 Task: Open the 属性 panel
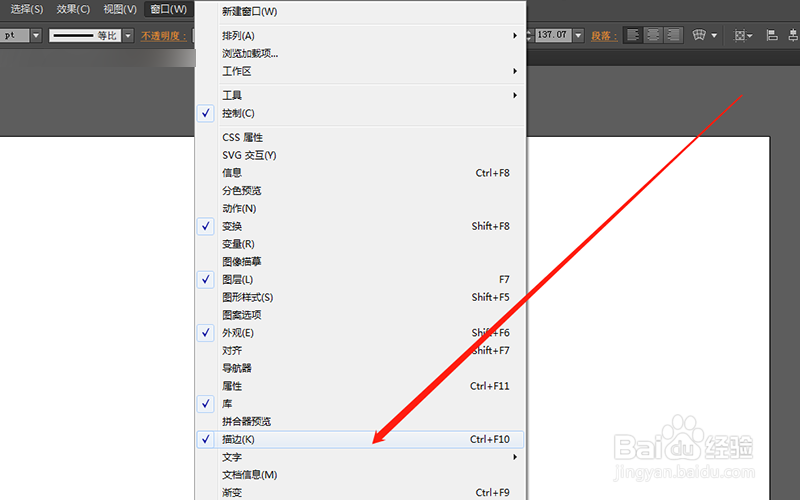pos(360,386)
